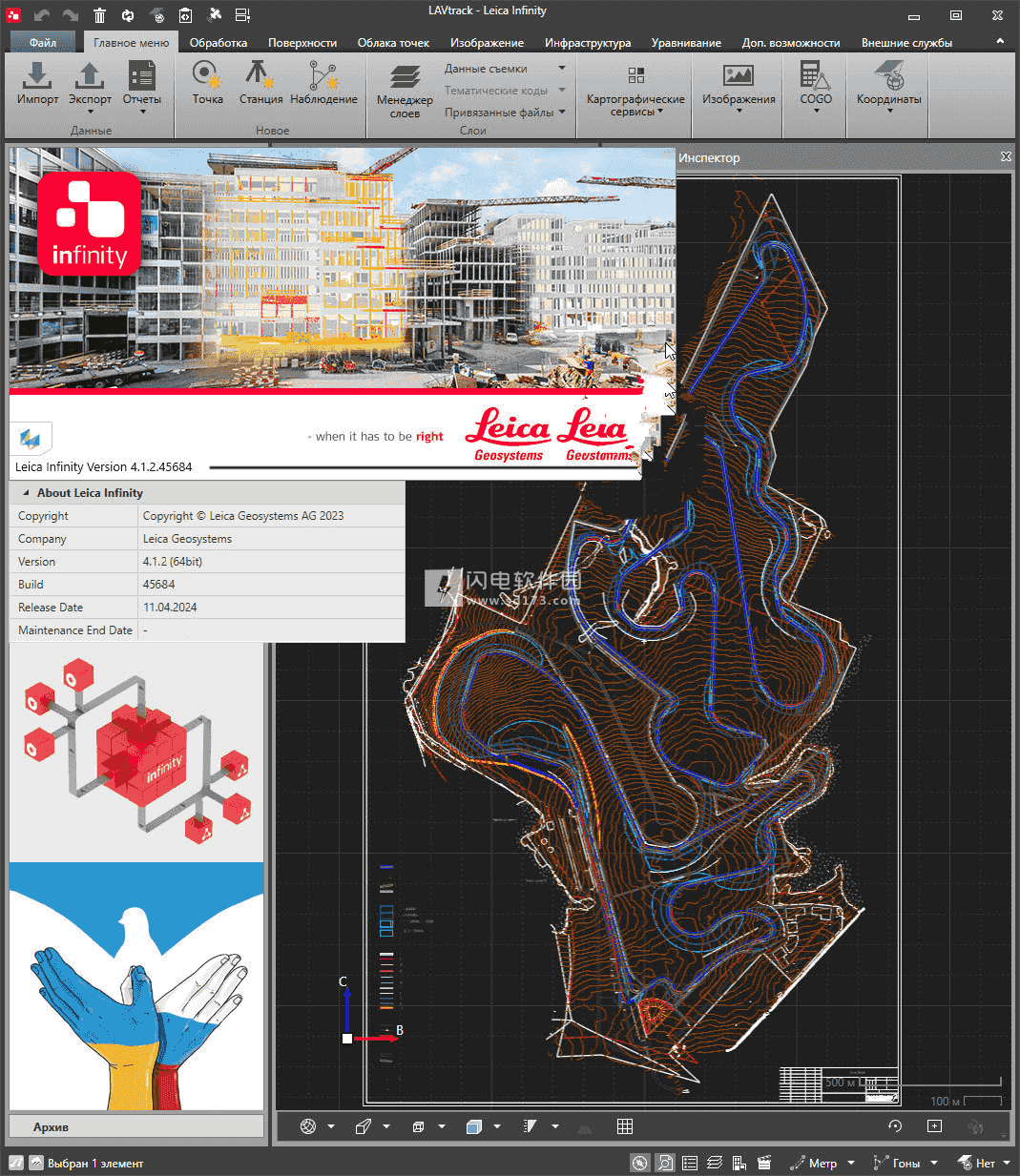Image resolution: width=1020 pixels, height=1176 pixels.
Task: Toggle the layers icon in status bar
Action: [715, 1163]
